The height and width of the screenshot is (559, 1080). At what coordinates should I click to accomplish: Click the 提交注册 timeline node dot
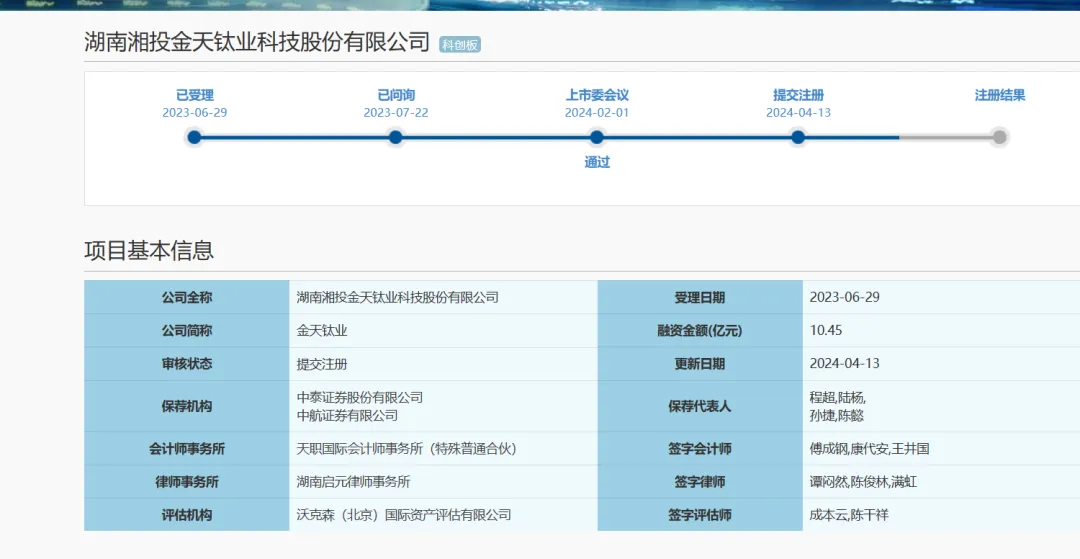pyautogui.click(x=798, y=137)
